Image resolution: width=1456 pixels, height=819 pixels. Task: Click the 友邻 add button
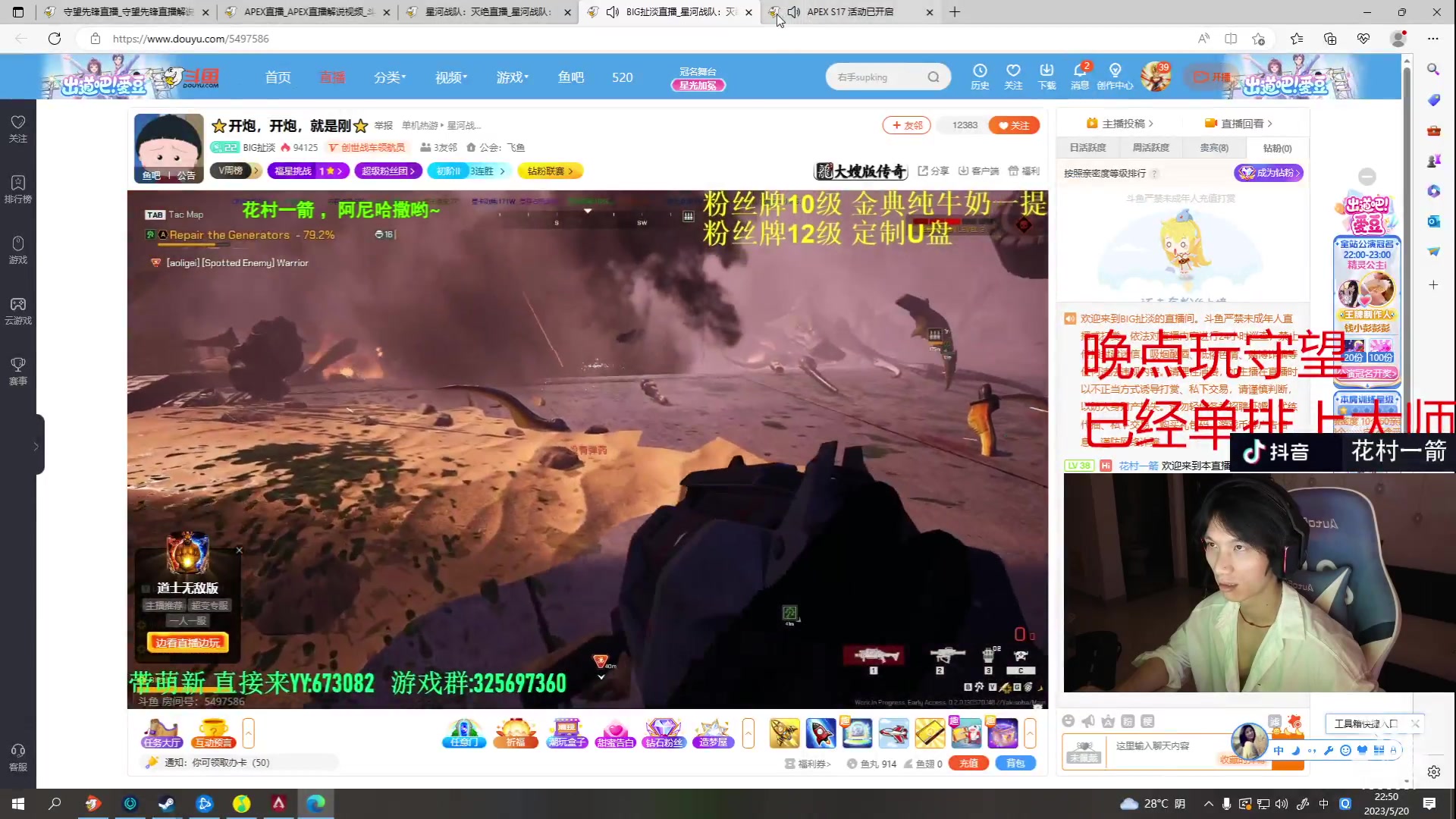tap(906, 125)
